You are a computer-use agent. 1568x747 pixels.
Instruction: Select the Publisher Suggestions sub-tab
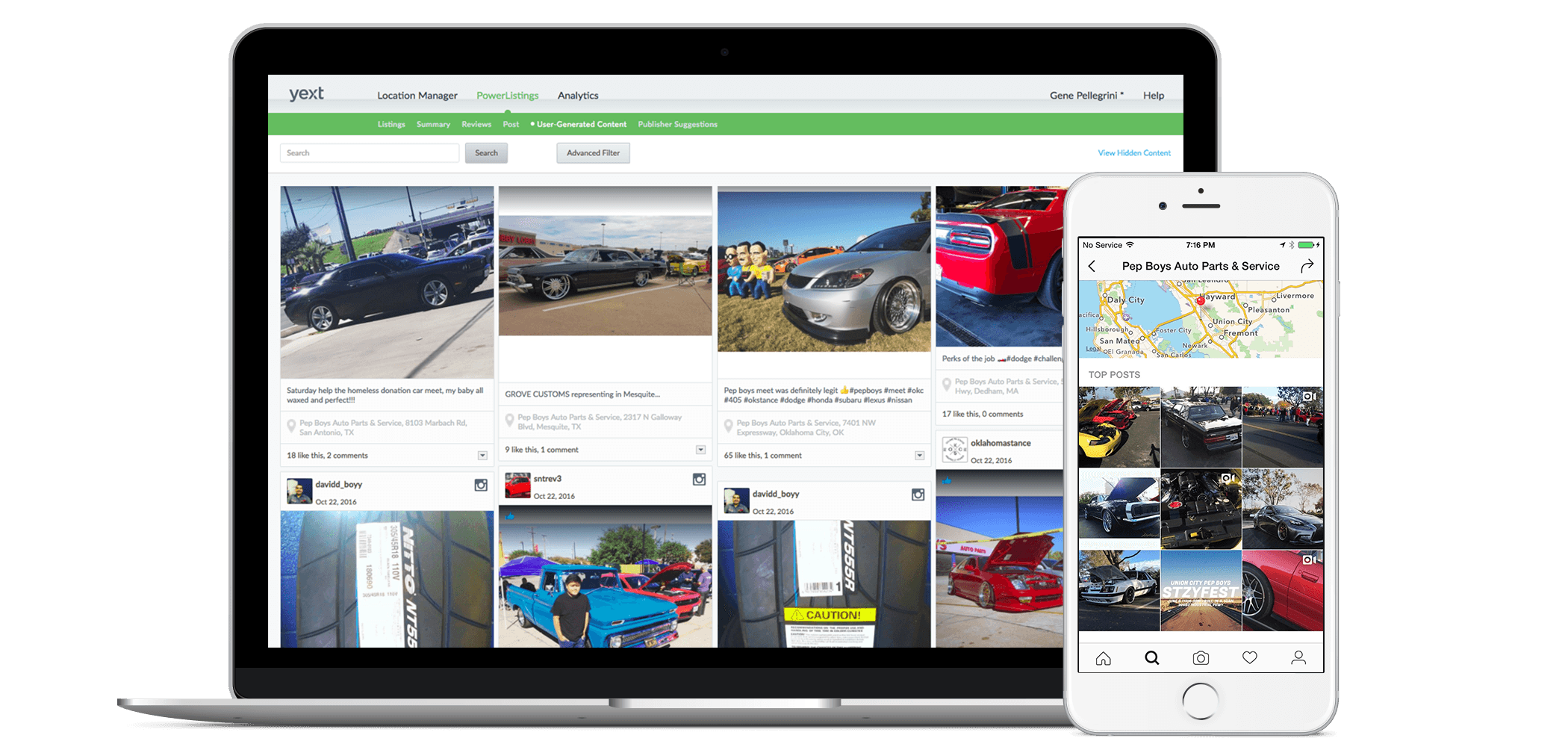click(677, 124)
